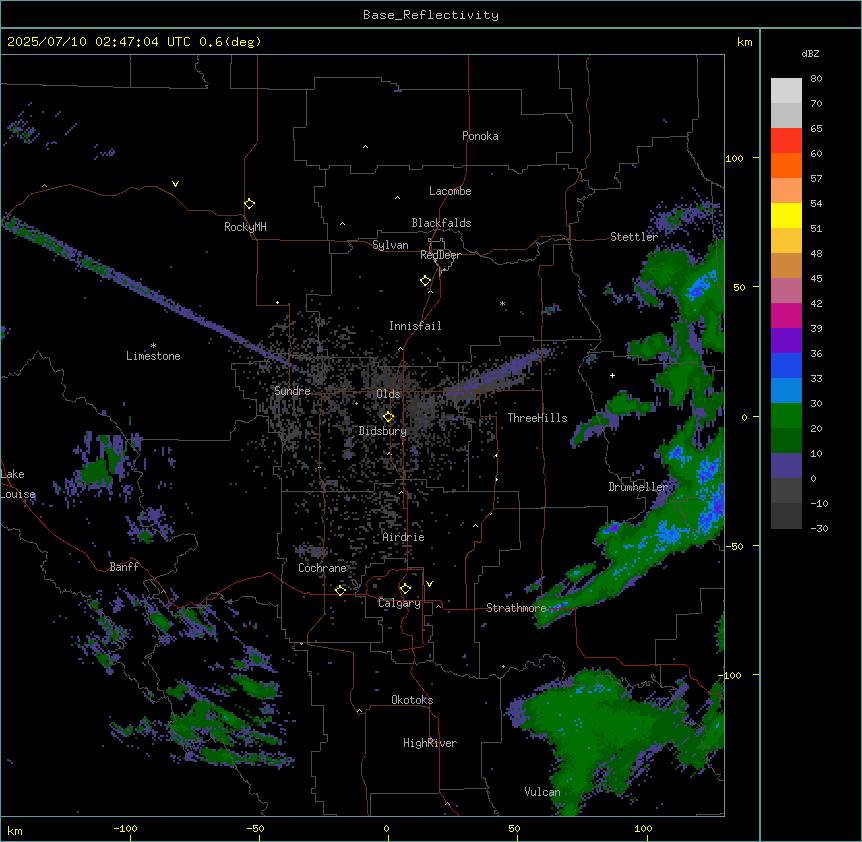This screenshot has height=842, width=862.
Task: Pick the slate 0-10 dBZ legend swatch
Action: point(786,466)
